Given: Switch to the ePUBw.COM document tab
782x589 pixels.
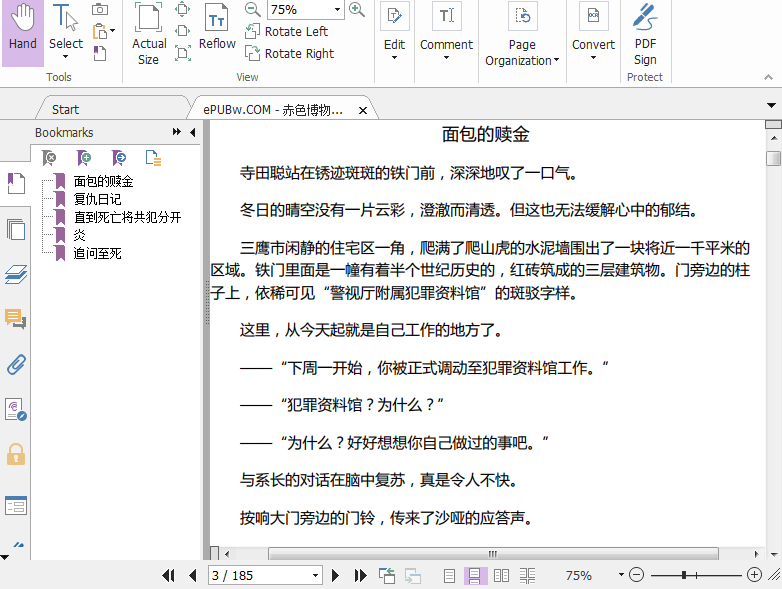Looking at the screenshot, I should pos(273,109).
